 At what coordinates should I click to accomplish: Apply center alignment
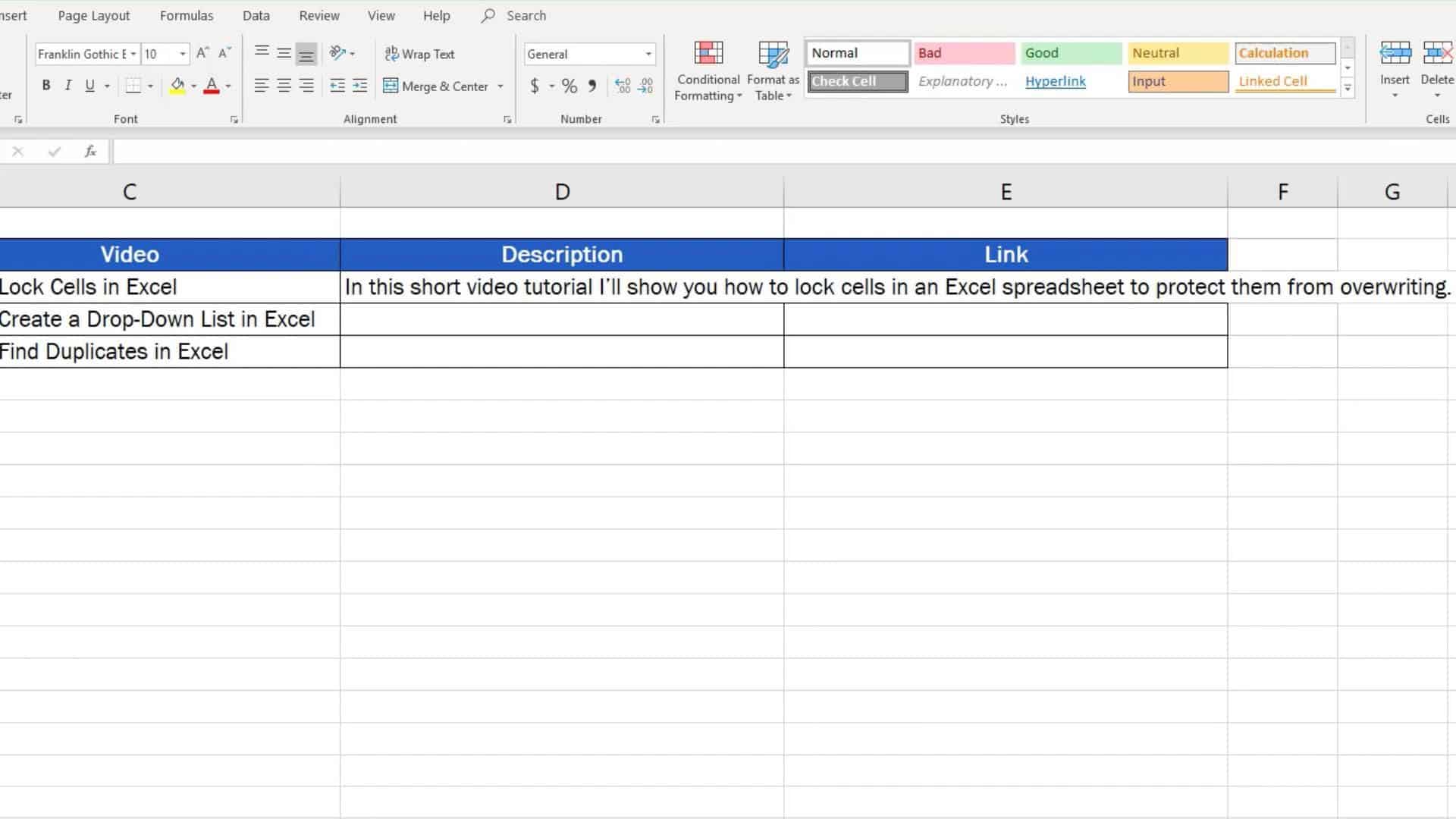(x=284, y=86)
